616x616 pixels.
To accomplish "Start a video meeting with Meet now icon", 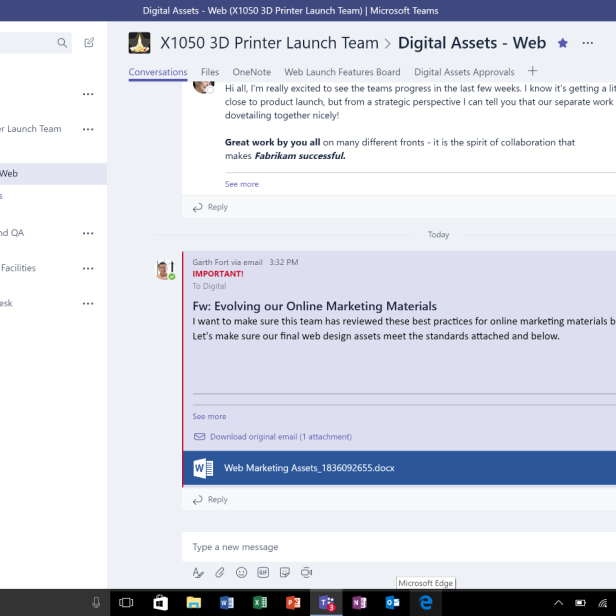I will pos(306,573).
